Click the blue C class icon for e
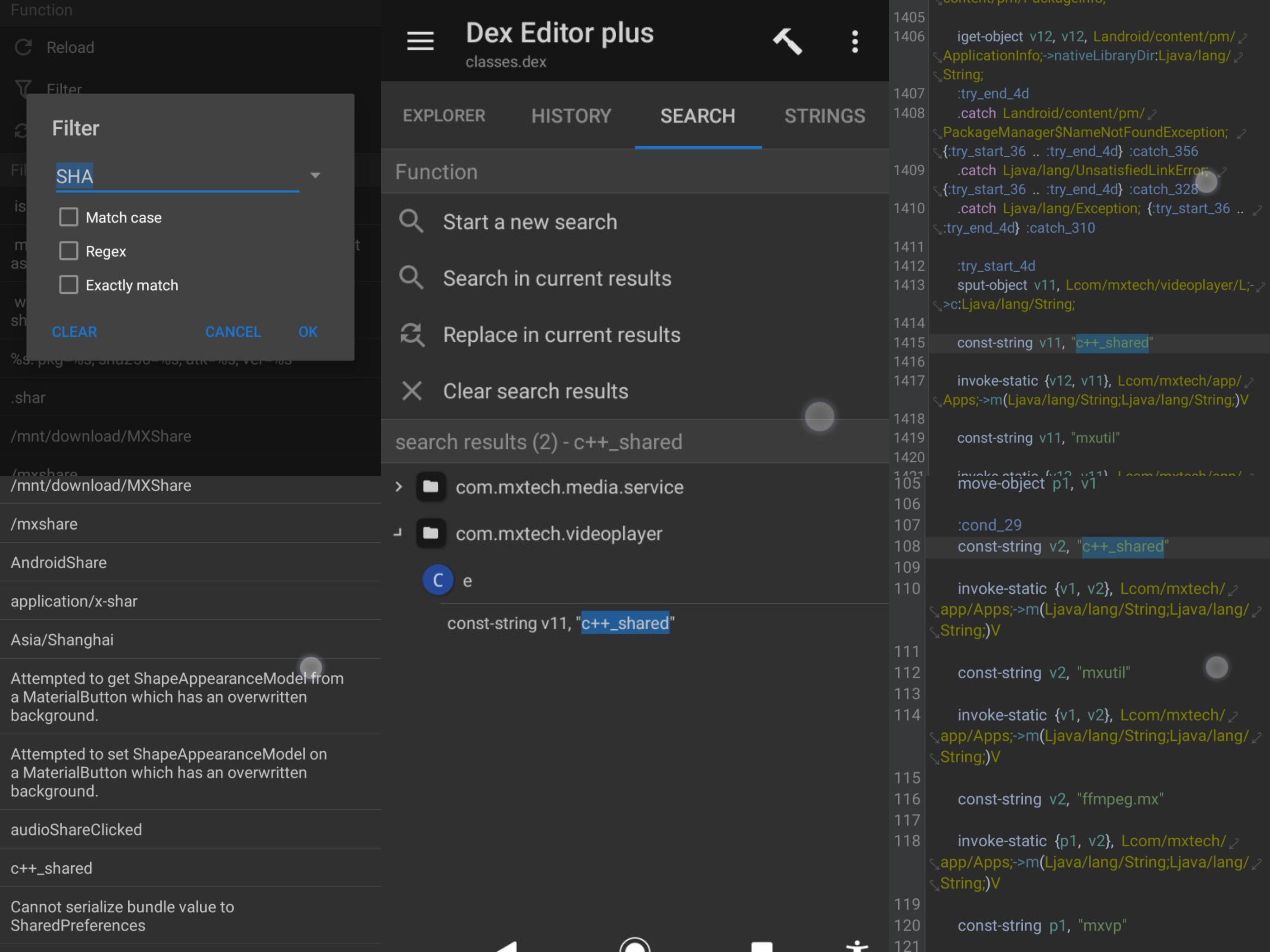Viewport: 1270px width, 952px height. pos(438,580)
